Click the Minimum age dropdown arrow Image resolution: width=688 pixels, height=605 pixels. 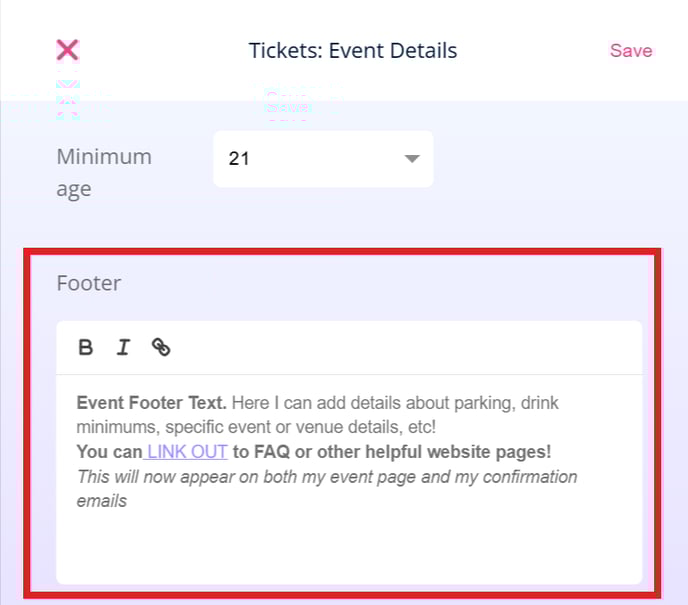[x=412, y=158]
